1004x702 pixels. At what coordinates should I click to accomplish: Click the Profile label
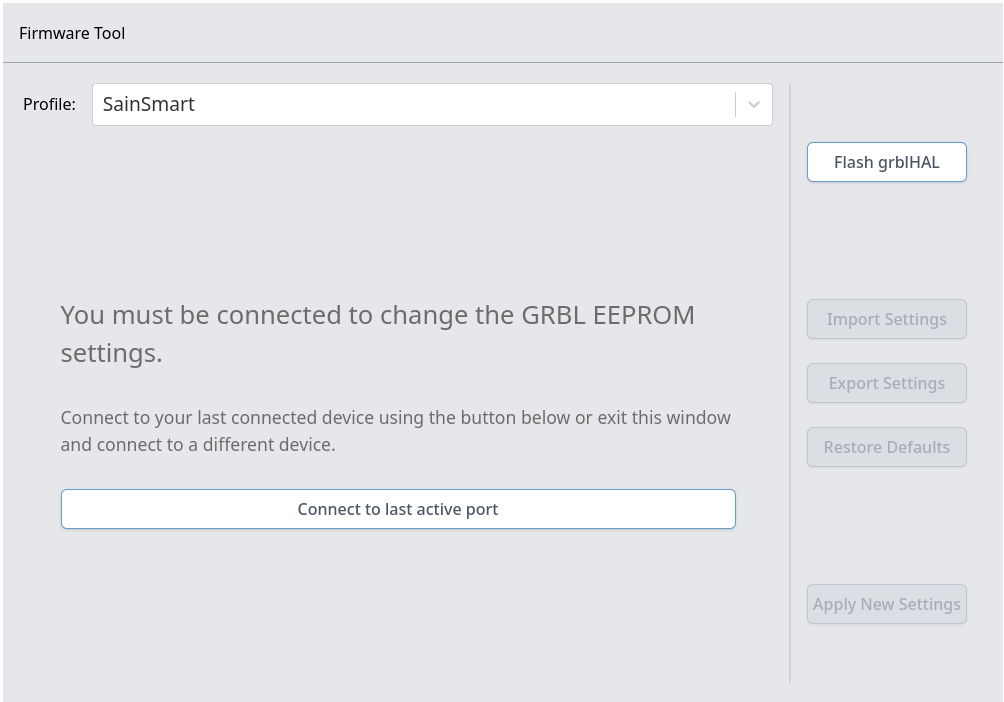[x=49, y=104]
